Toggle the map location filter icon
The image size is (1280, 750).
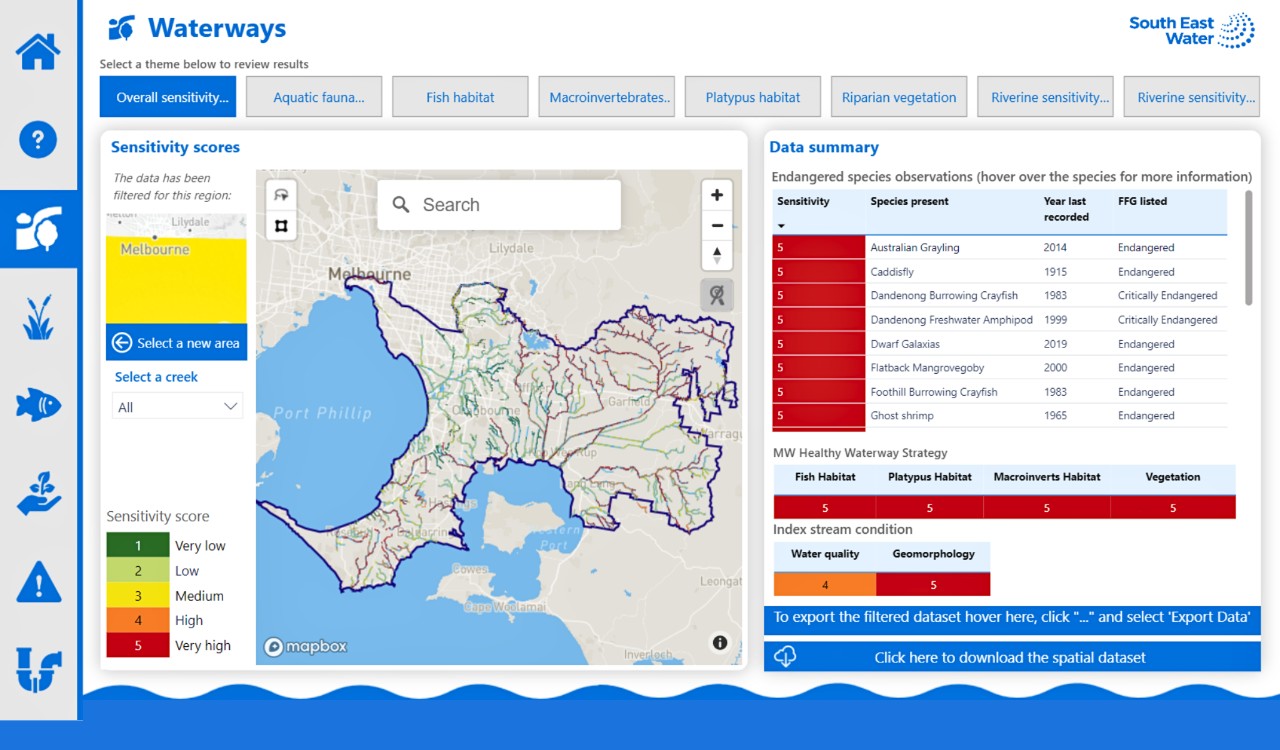pos(717,295)
